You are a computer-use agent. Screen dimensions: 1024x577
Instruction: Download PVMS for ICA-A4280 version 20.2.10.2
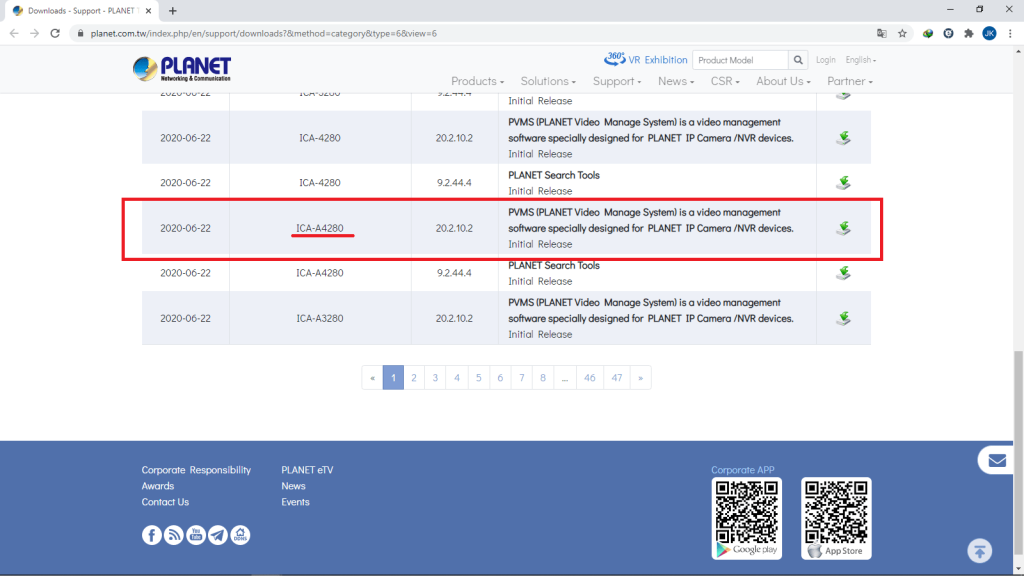(x=843, y=228)
